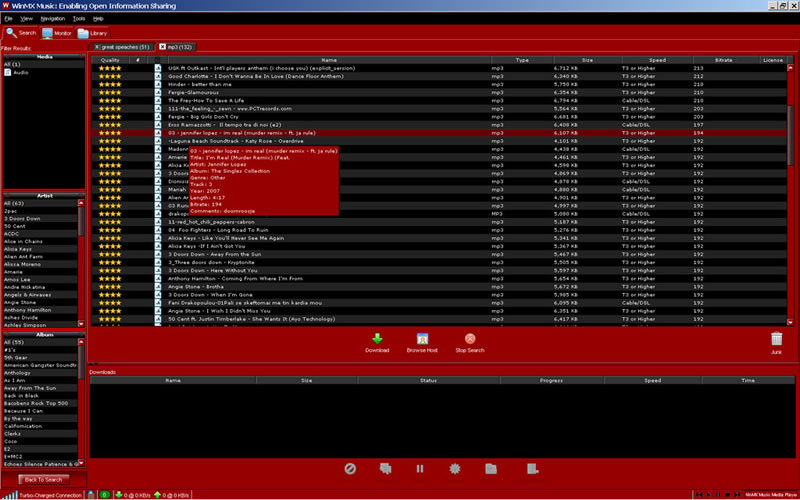Open the Help menu
800x500 pixels.
pyautogui.click(x=98, y=19)
